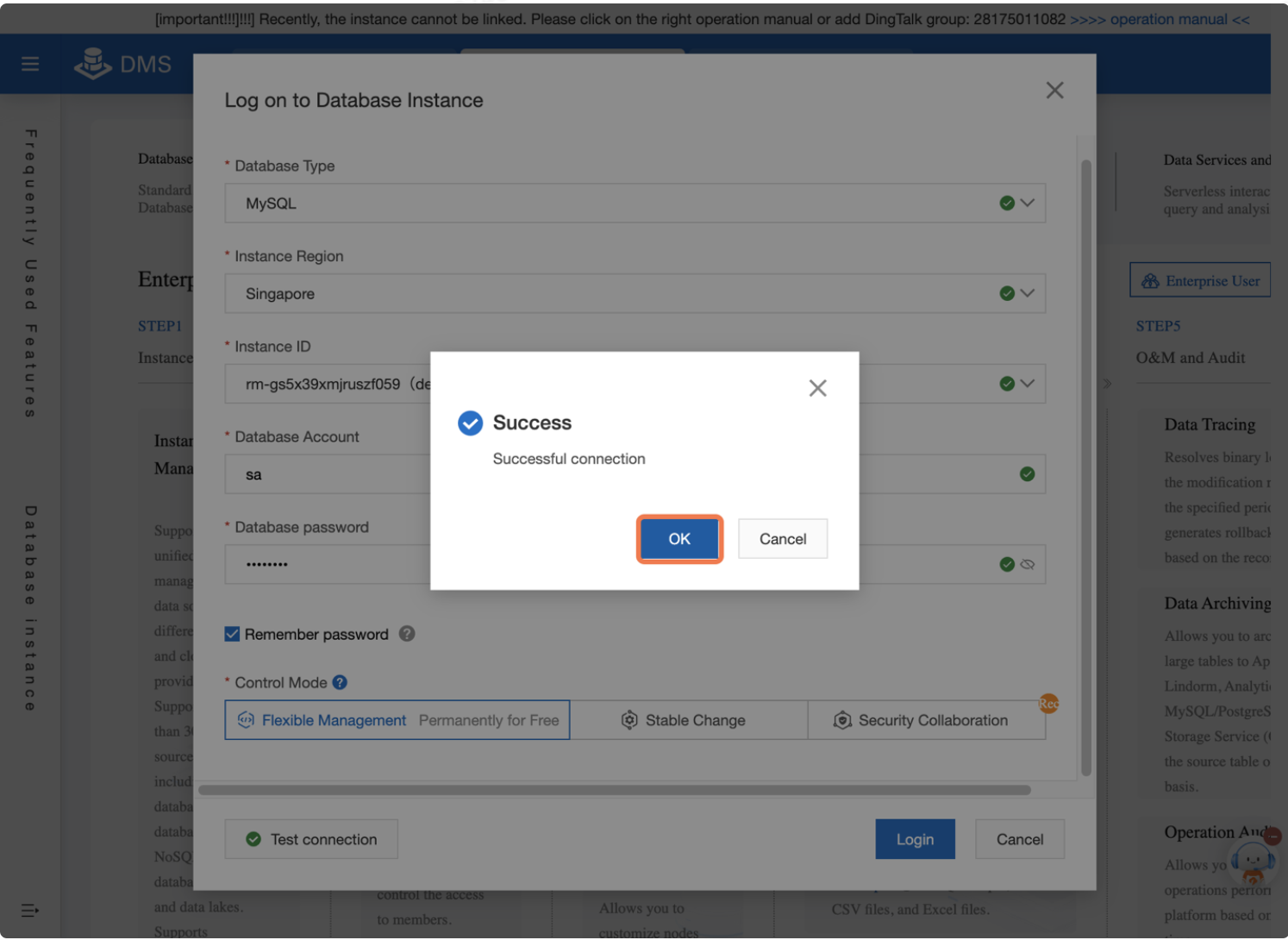Open help tooltip beside Remember password
The image size is (1288, 940).
tap(406, 634)
